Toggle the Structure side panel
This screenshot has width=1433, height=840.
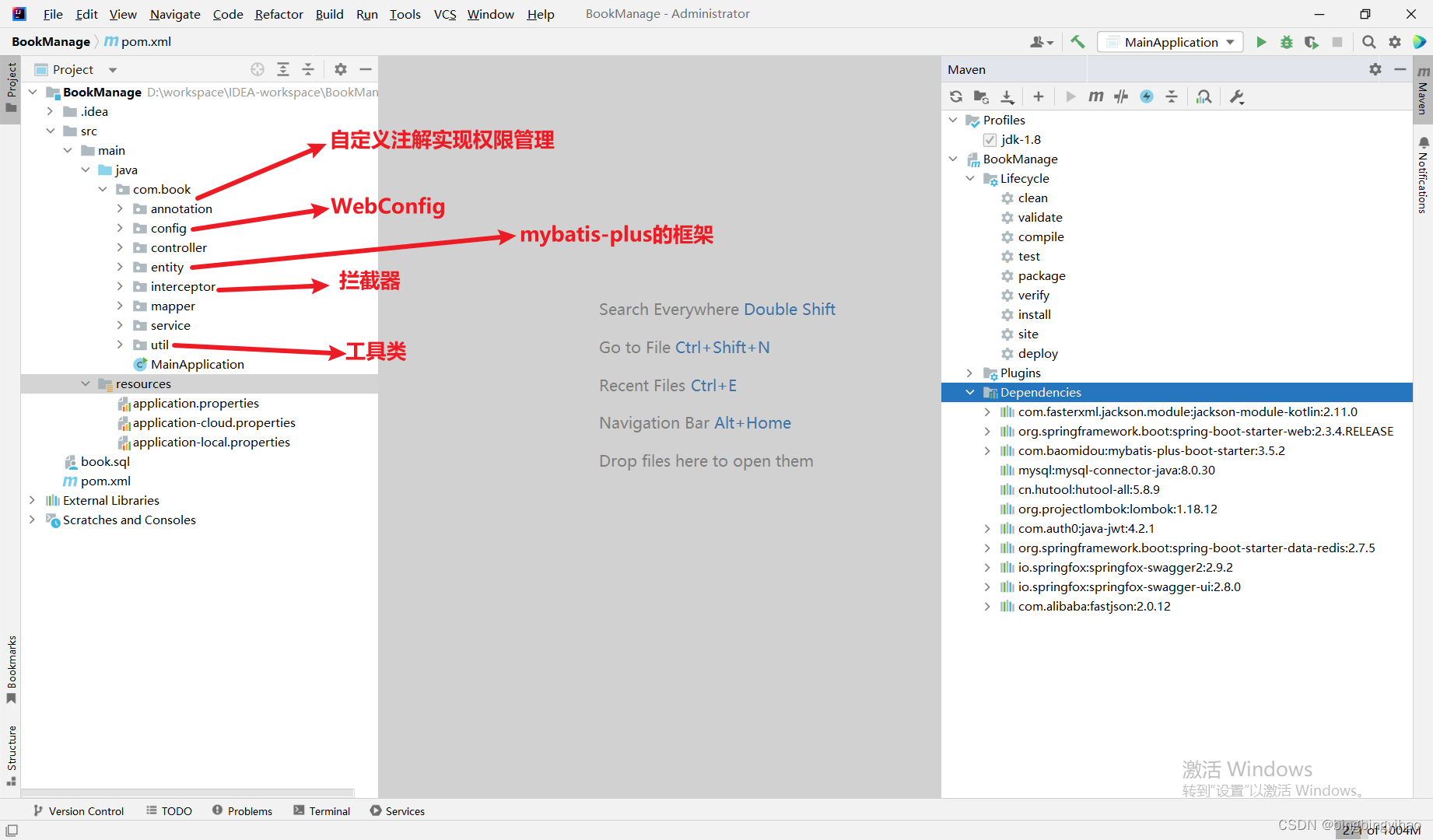click(11, 755)
